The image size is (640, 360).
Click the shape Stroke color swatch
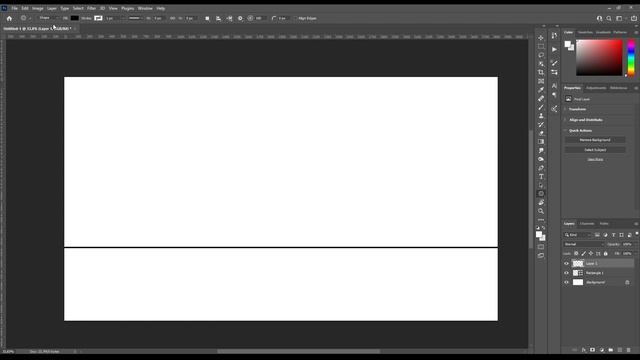[x=98, y=18]
